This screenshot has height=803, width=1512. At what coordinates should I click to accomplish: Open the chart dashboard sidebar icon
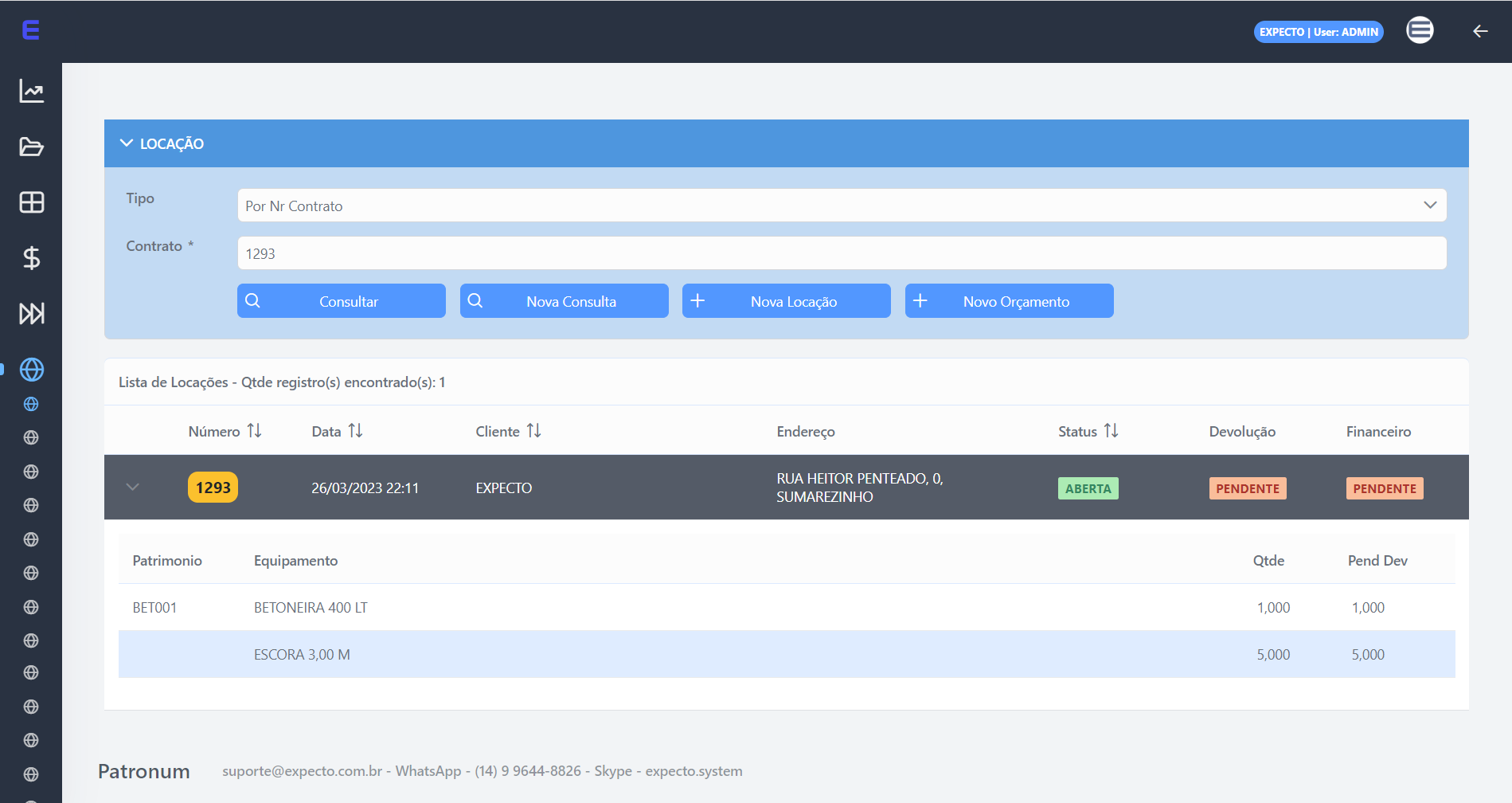point(31,92)
